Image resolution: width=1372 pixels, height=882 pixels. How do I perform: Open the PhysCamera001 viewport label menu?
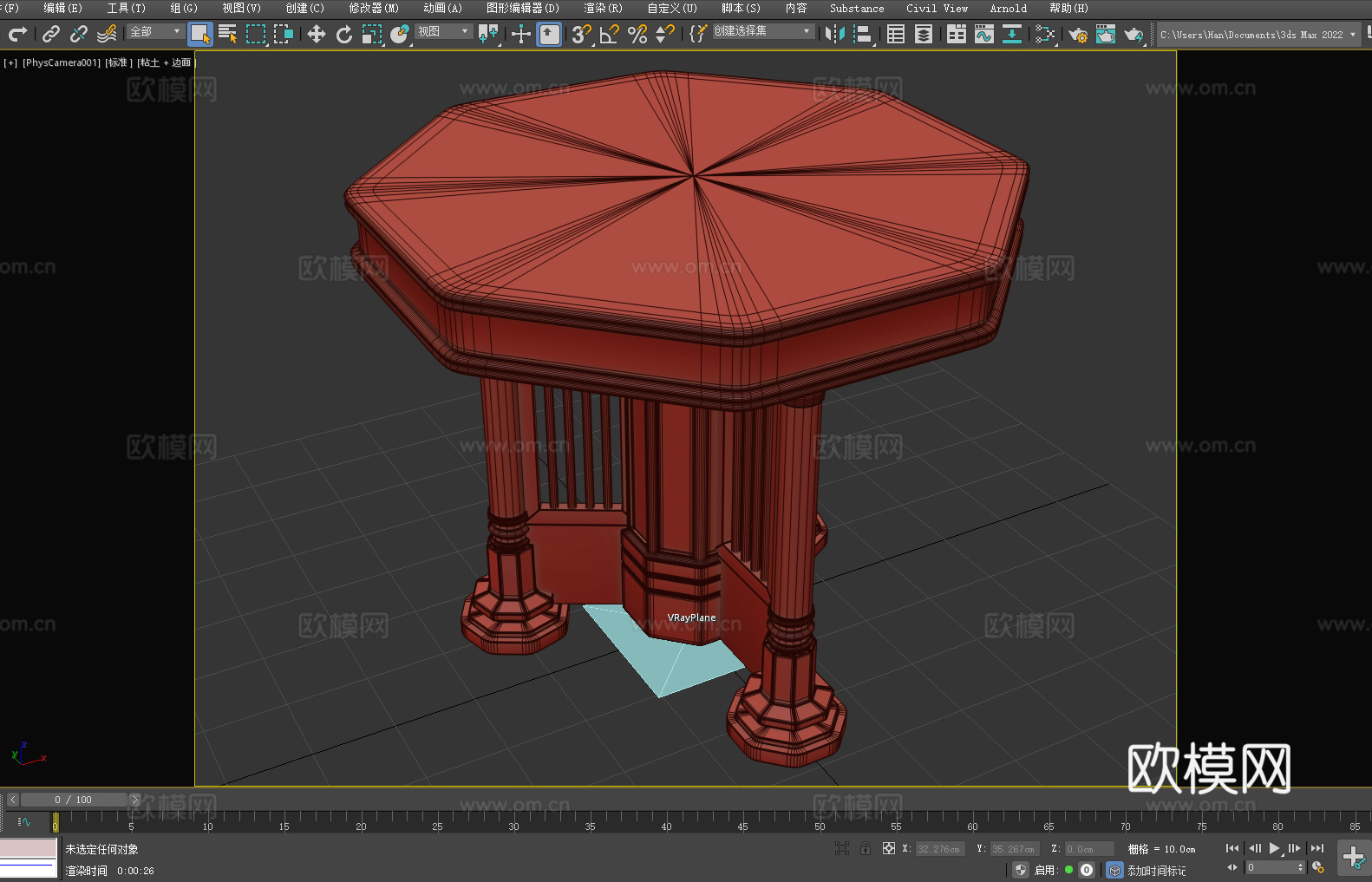[x=62, y=62]
